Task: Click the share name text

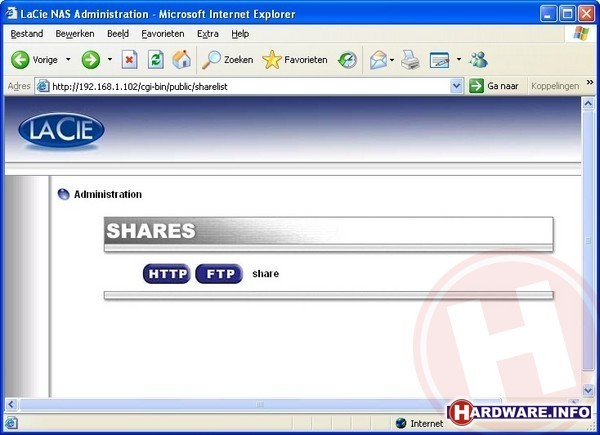Action: 265,274
